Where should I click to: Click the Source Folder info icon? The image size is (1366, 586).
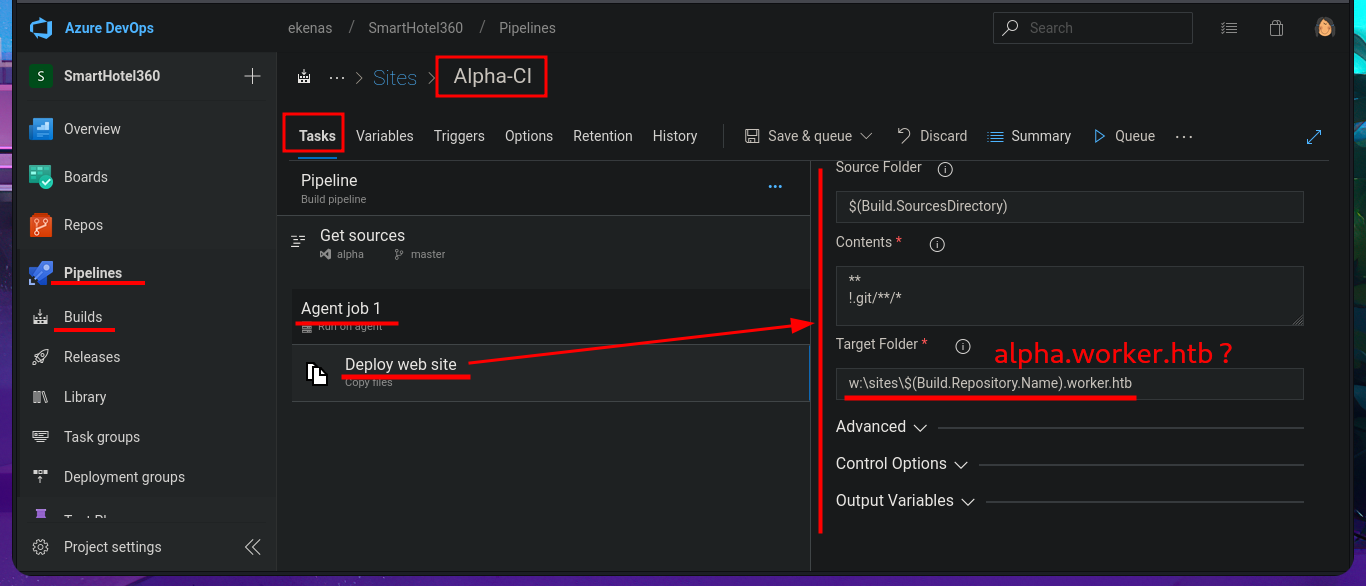coord(945,169)
